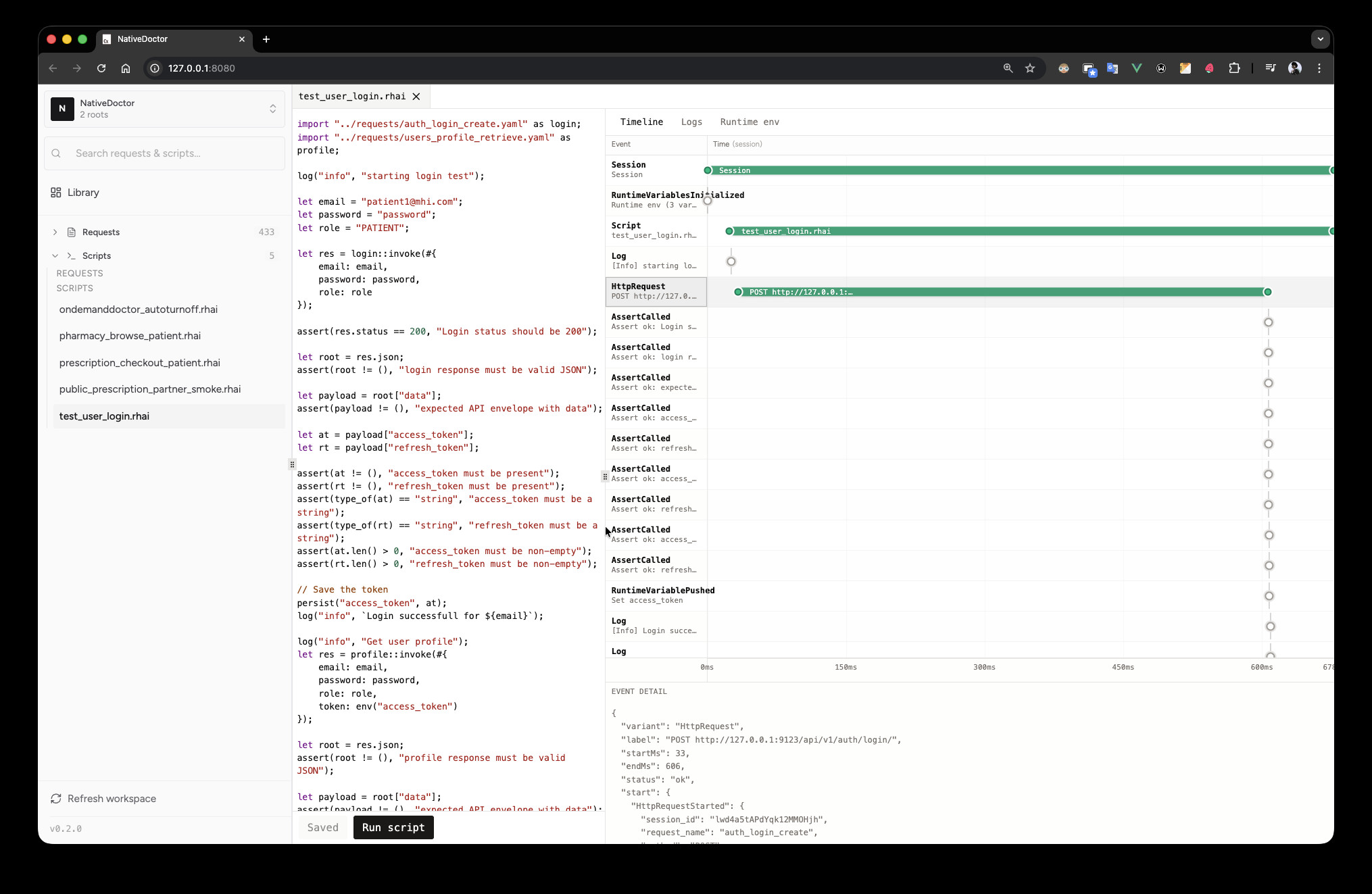The height and width of the screenshot is (894, 1372).
Task: Click the Scripts terminal prompt icon
Action: (72, 255)
